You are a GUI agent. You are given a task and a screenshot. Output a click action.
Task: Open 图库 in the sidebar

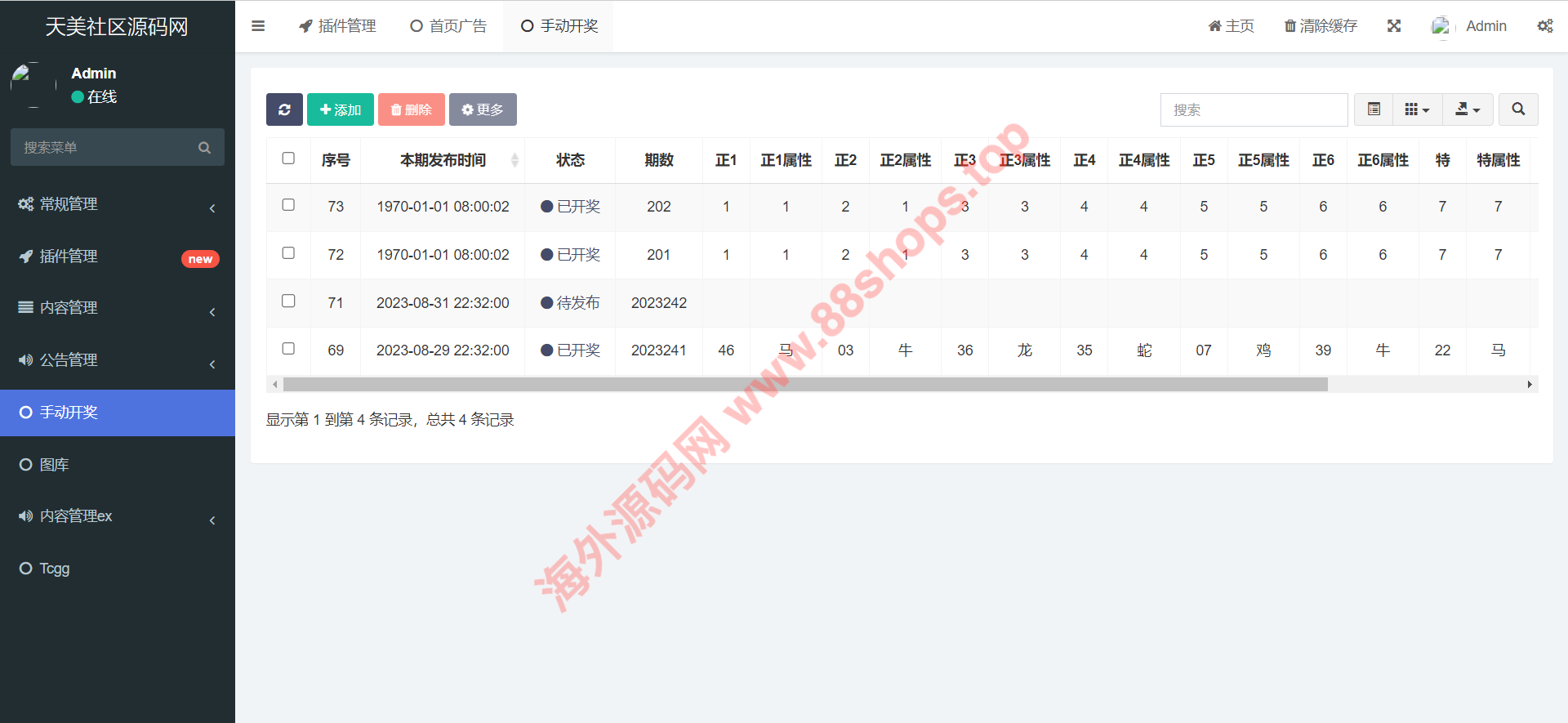click(54, 465)
